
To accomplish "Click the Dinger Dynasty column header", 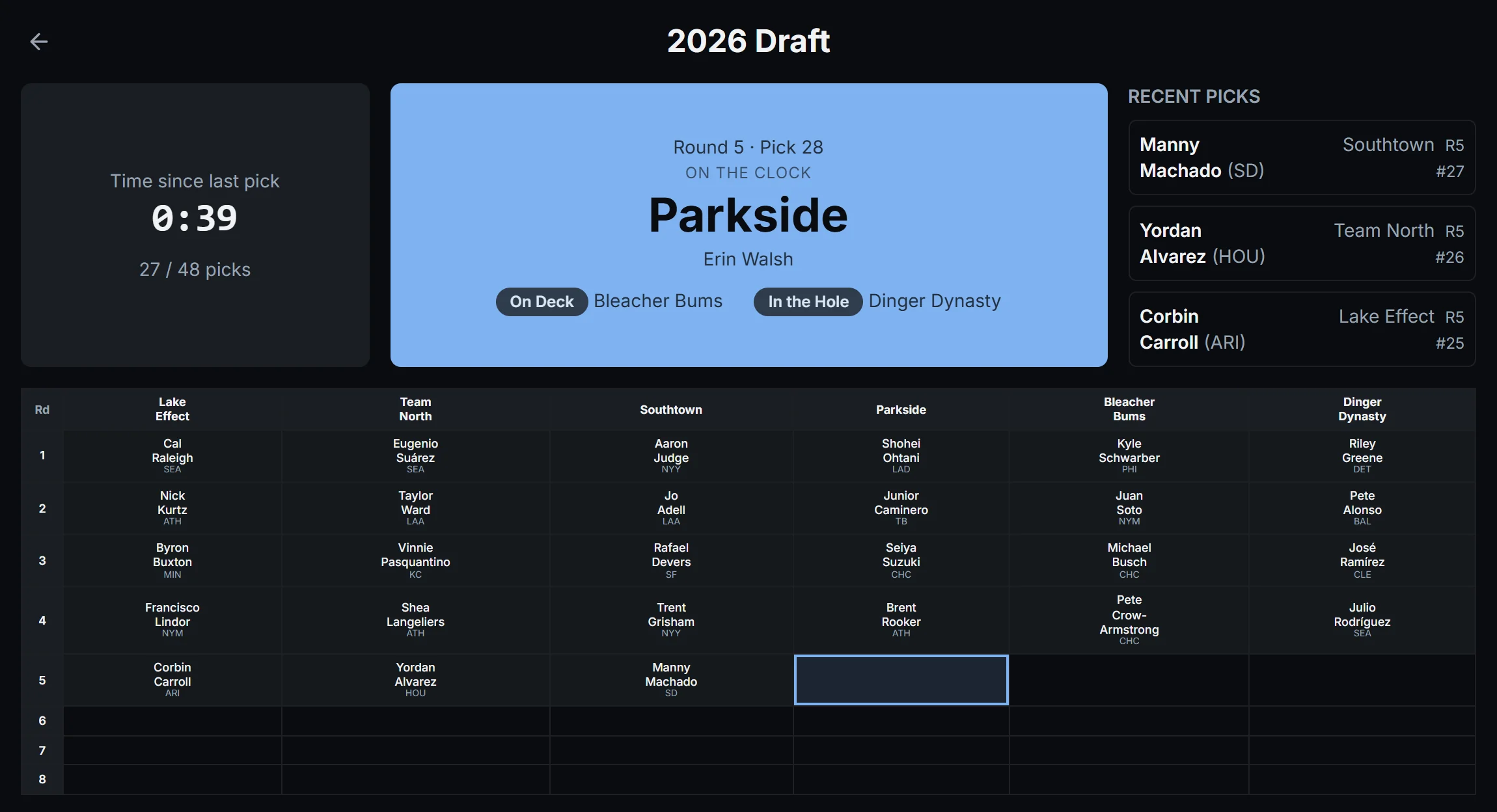I will [1362, 409].
